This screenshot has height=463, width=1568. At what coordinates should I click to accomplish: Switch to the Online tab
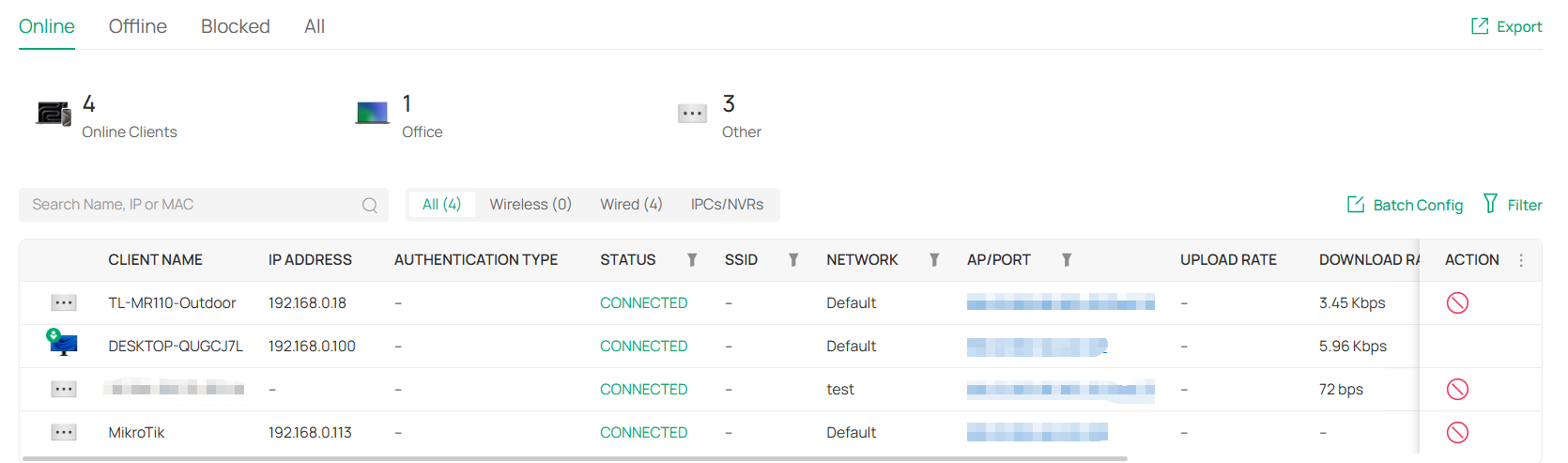click(47, 26)
